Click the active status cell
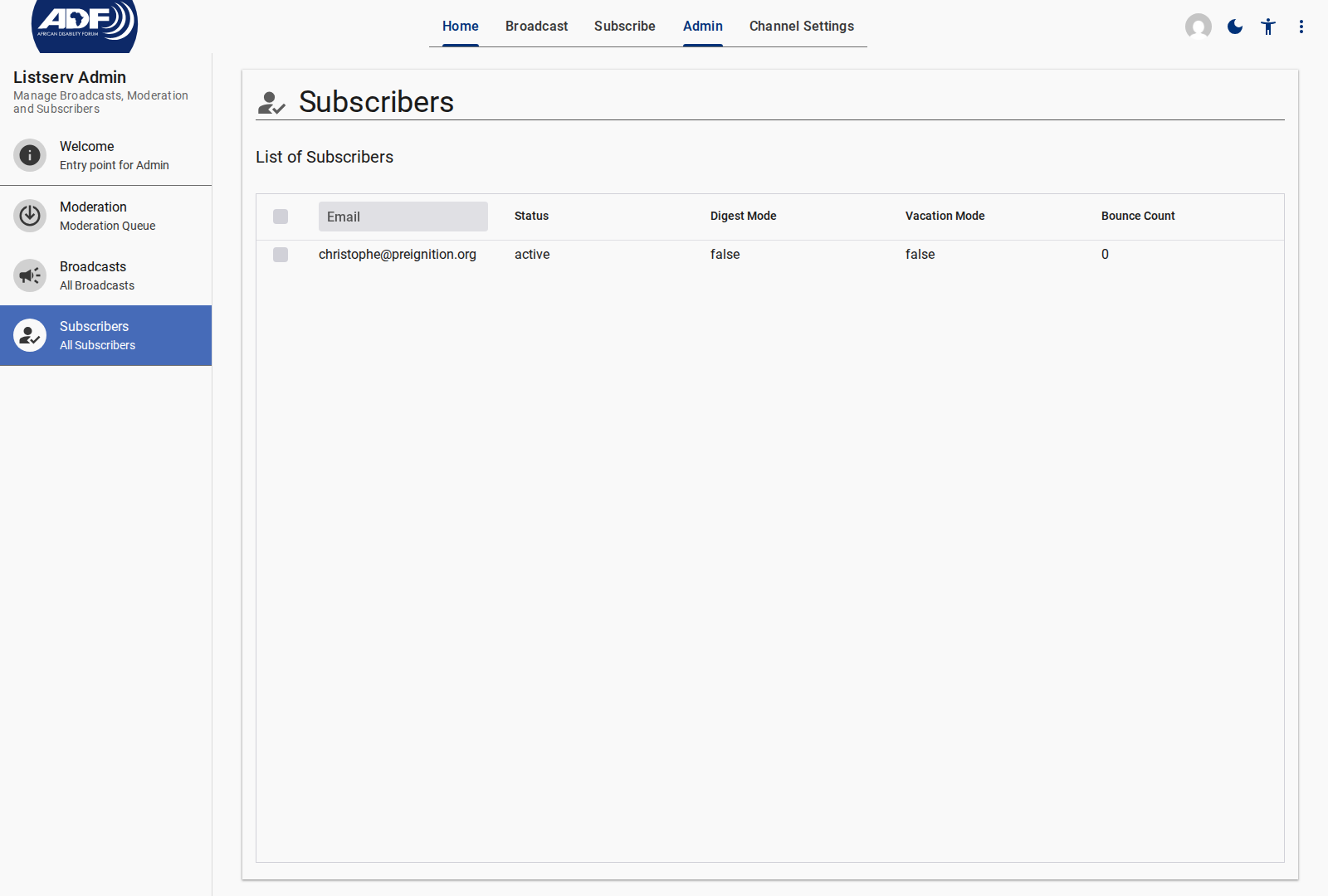Image resolution: width=1328 pixels, height=896 pixels. point(532,255)
